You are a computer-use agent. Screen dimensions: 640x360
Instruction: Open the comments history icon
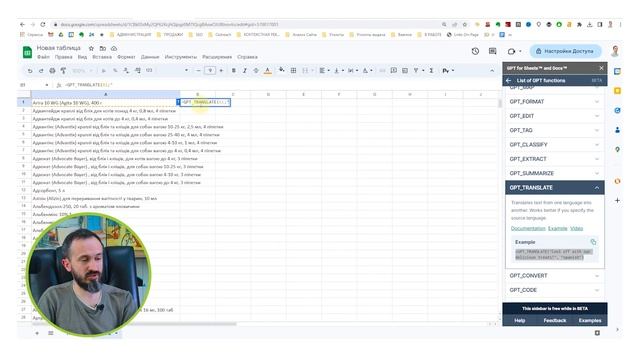click(493, 51)
